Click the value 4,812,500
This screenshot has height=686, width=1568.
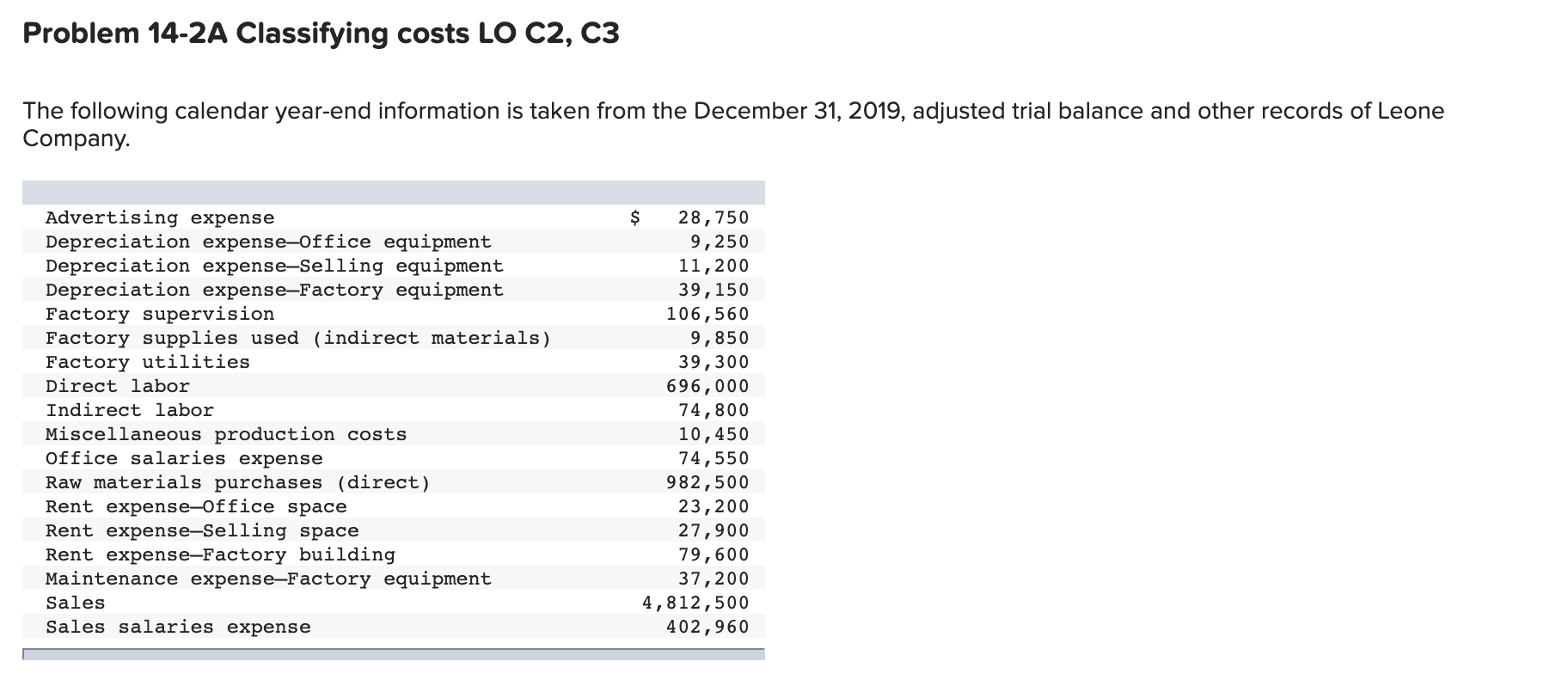click(x=695, y=603)
